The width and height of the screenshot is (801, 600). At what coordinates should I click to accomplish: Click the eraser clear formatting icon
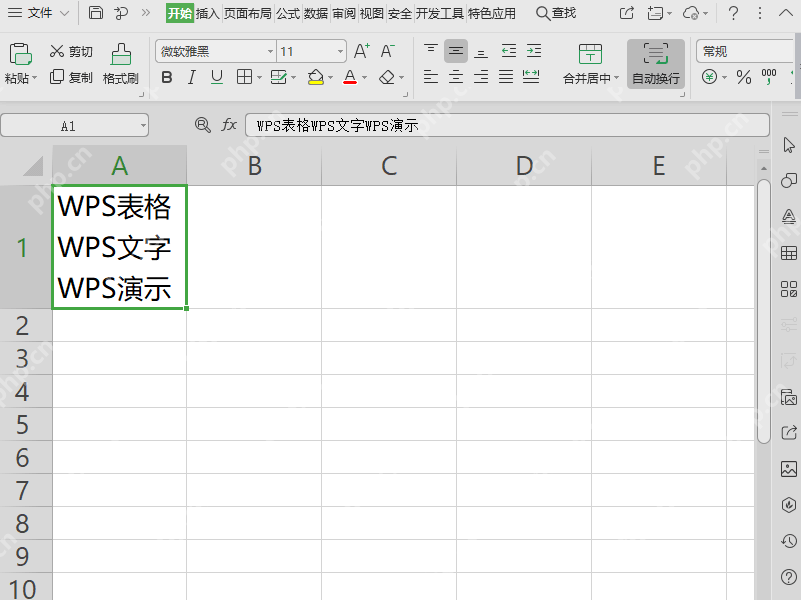pyautogui.click(x=387, y=78)
